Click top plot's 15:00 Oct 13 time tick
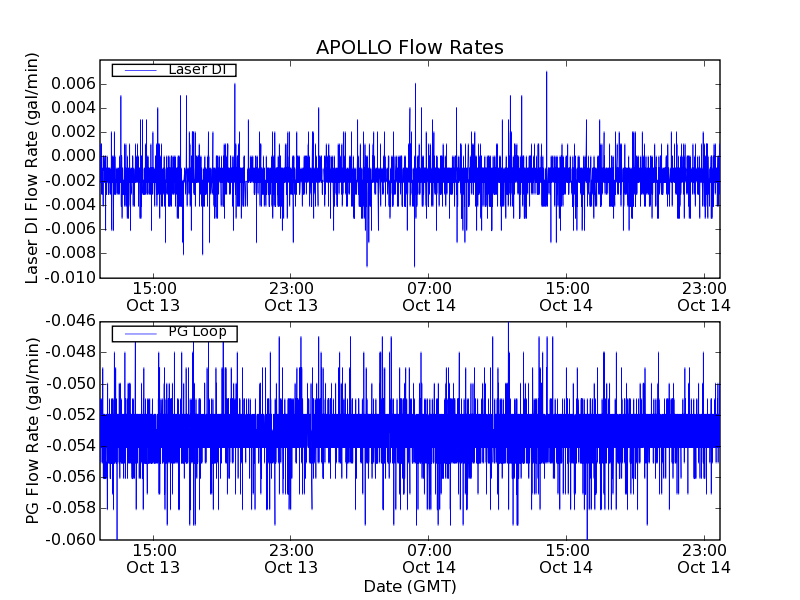 tap(153, 296)
